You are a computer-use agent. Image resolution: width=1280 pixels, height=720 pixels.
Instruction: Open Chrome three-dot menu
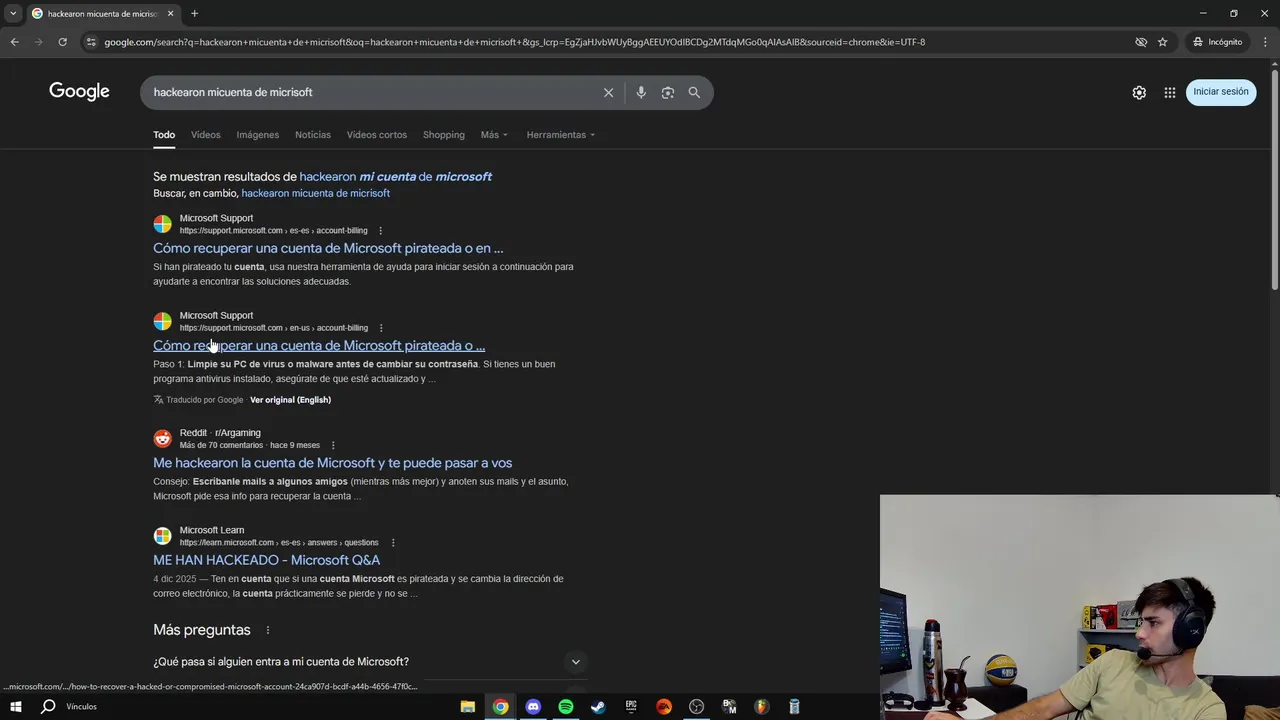1265,42
